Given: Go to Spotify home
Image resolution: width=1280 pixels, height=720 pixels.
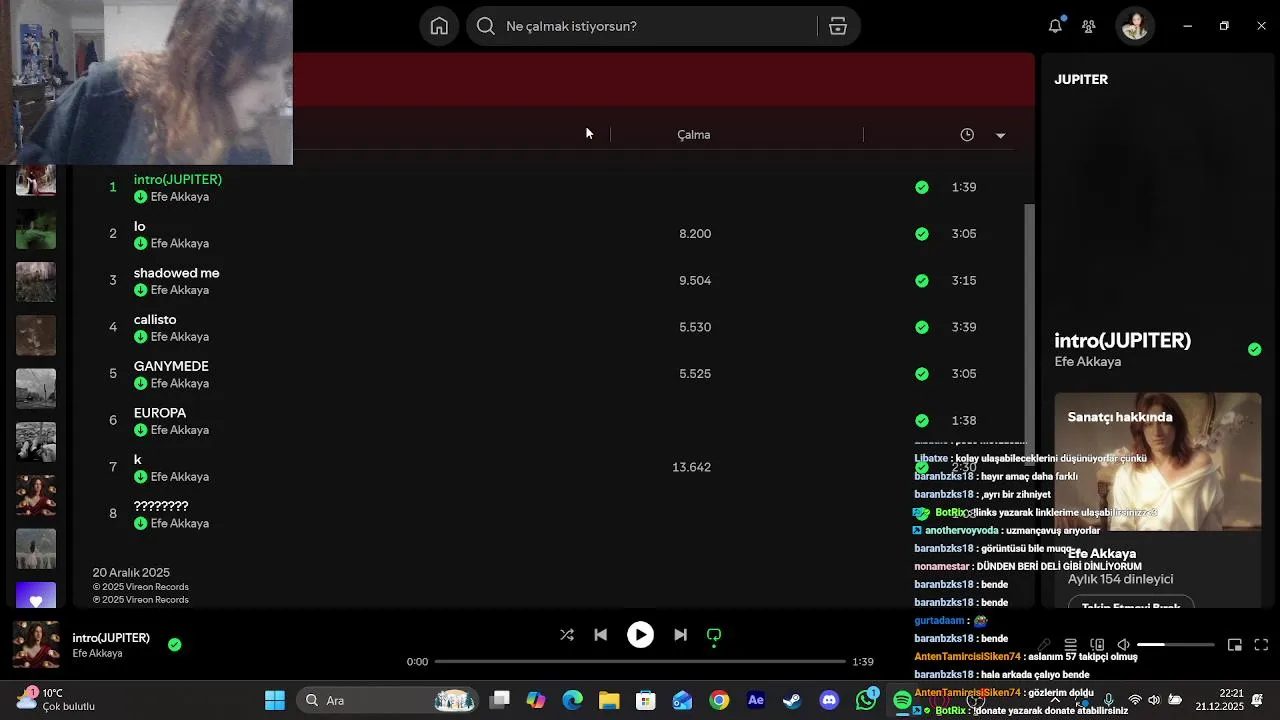Looking at the screenshot, I should coord(439,26).
